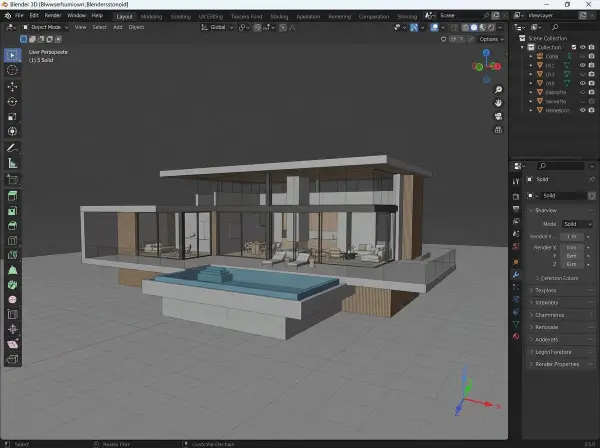600x448 pixels.
Task: Select the Rotate tool
Action: pyautogui.click(x=12, y=102)
